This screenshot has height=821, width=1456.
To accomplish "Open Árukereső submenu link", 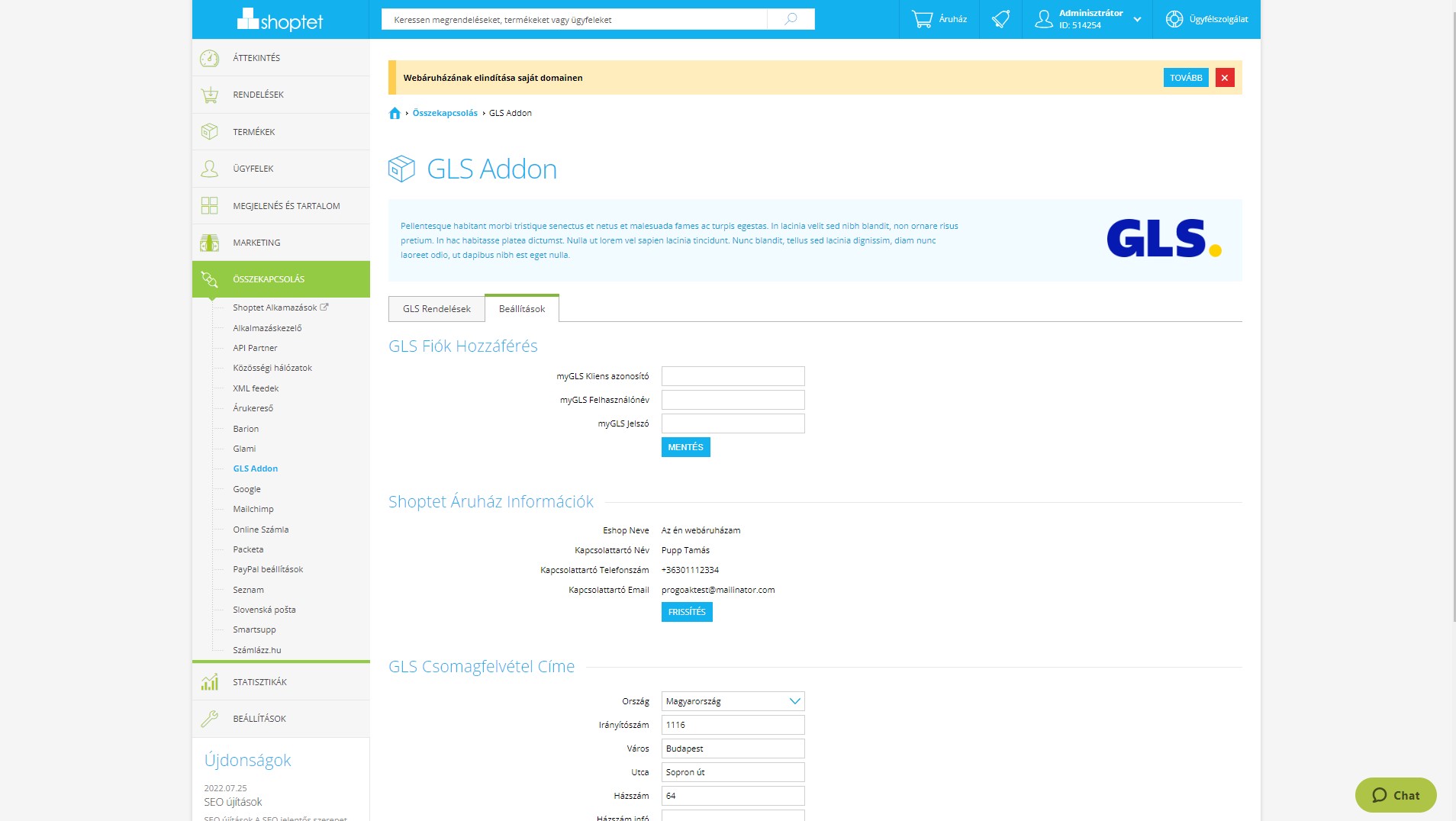I will click(253, 408).
